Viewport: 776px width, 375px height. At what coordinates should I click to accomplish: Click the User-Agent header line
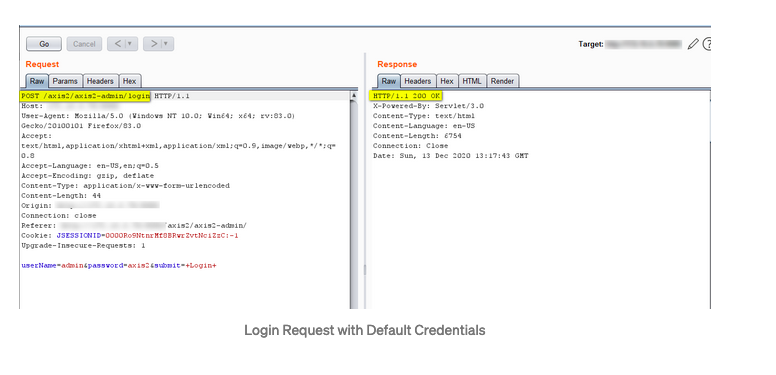click(x=158, y=121)
